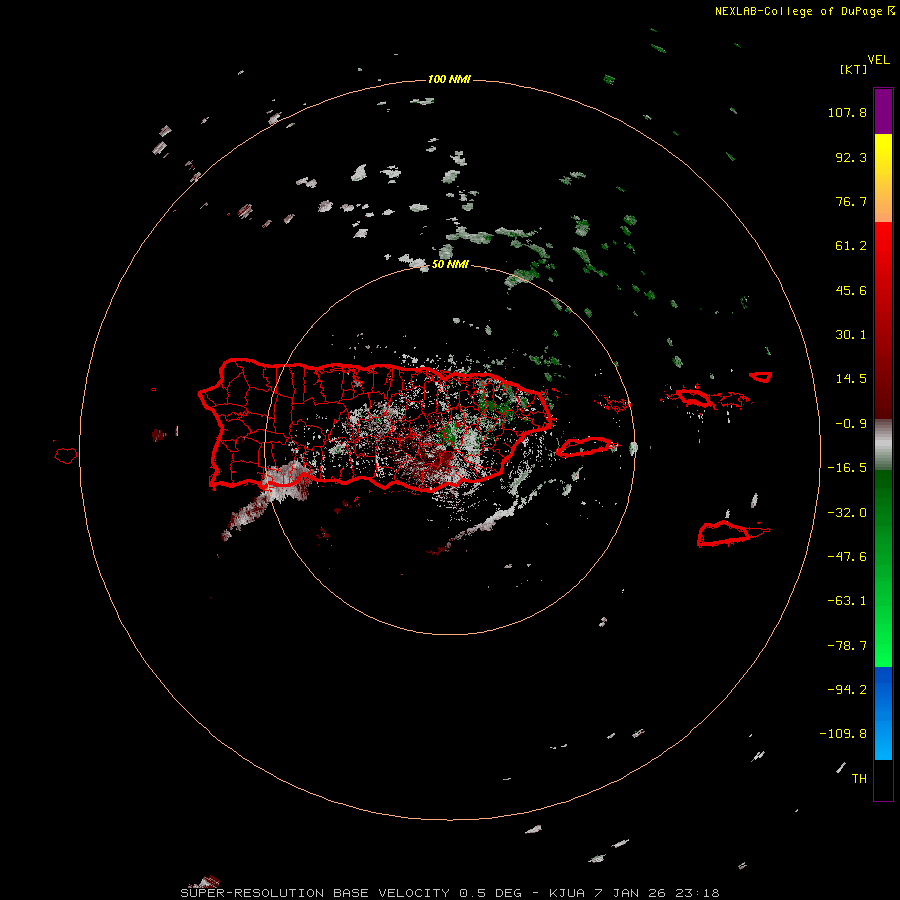900x900 pixels.
Task: Click the NEXLAB-College of DuPage label
Action: (x=805, y=11)
